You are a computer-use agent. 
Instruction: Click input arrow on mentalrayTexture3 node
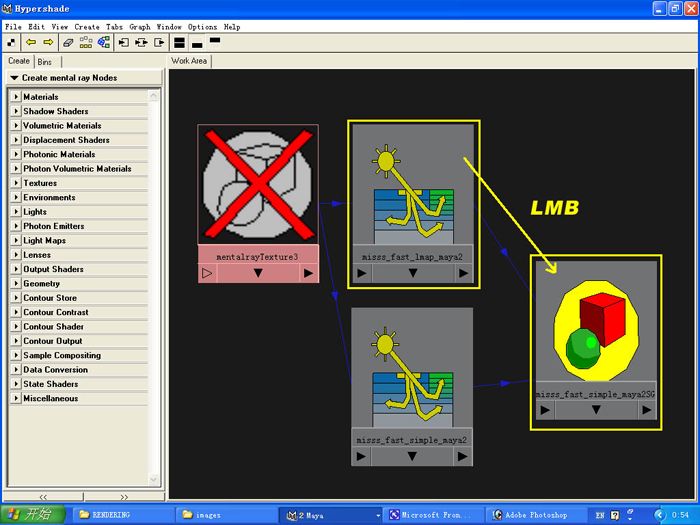tap(207, 273)
